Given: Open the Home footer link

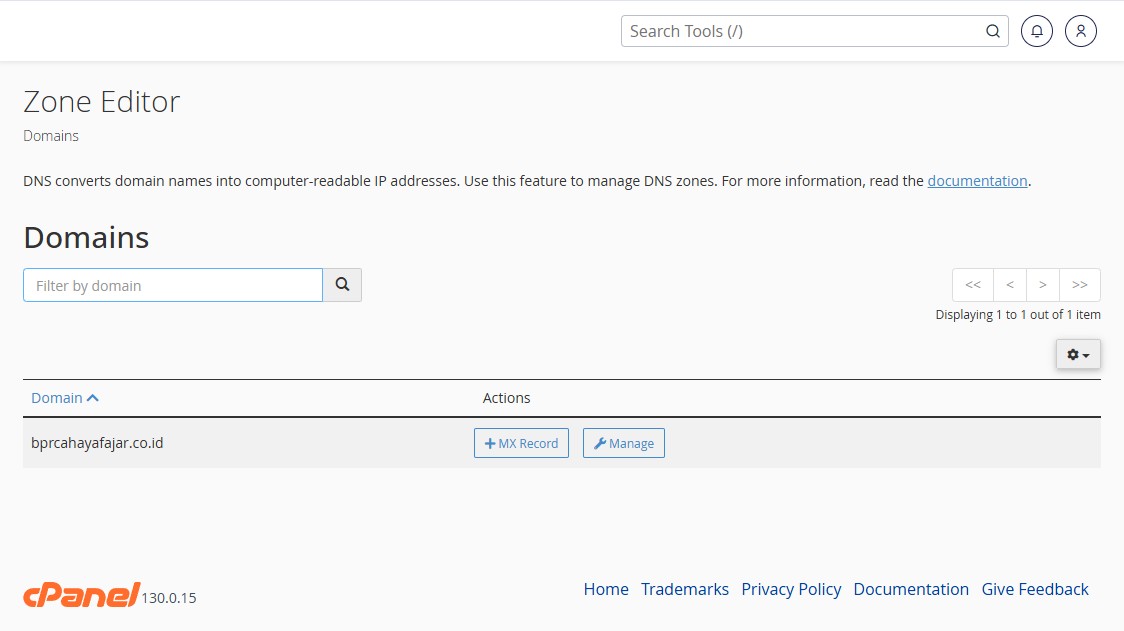Looking at the screenshot, I should point(606,589).
